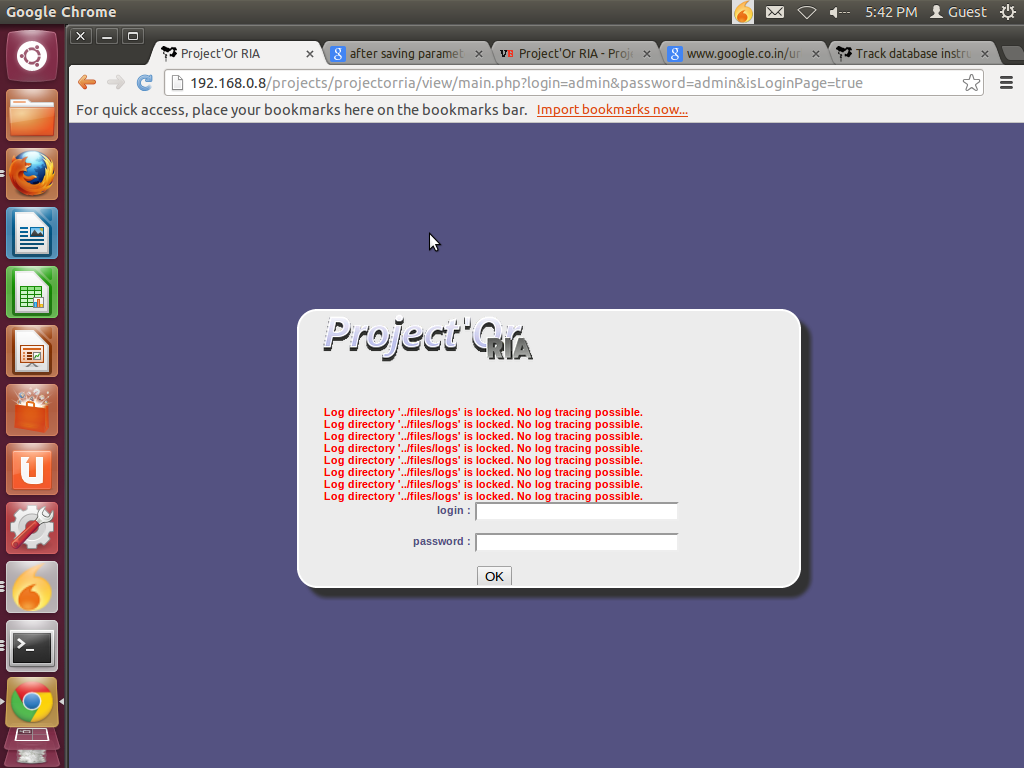The width and height of the screenshot is (1024, 768).
Task: Open the Chrome hamburger menu
Action: 1007,83
